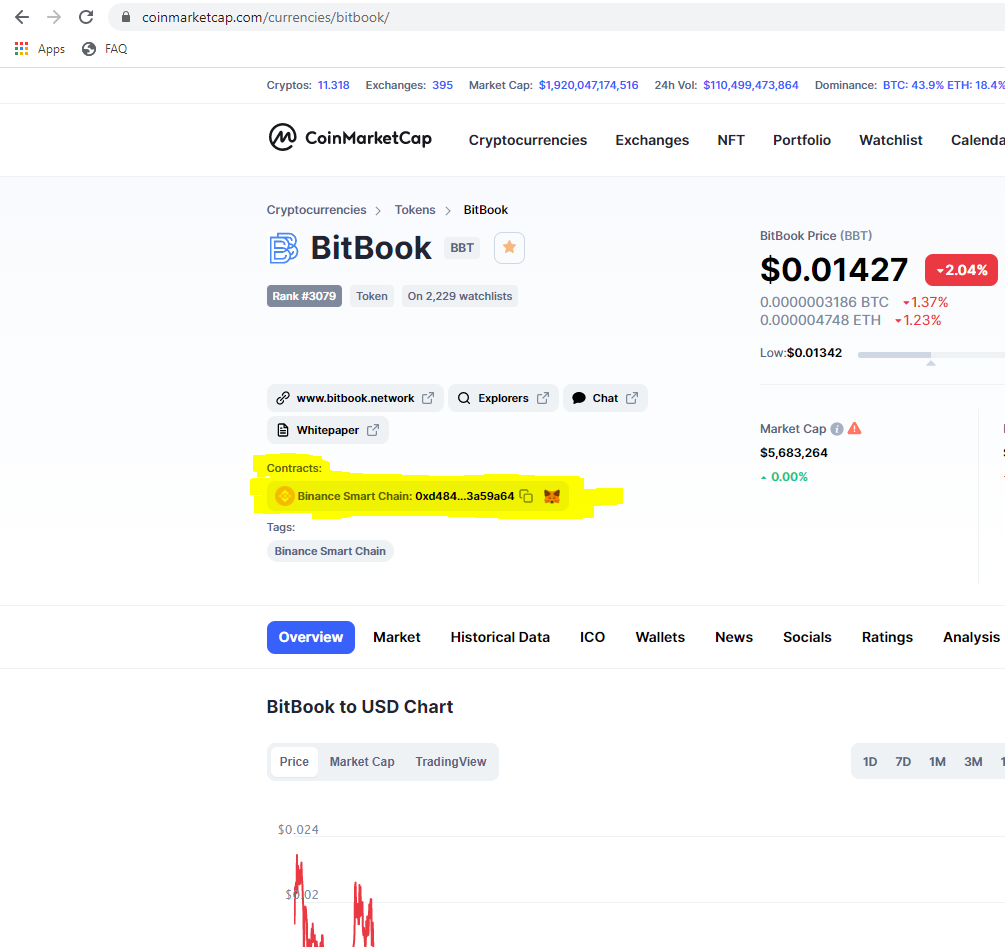Image resolution: width=1005 pixels, height=947 pixels.
Task: Open the Explorers dropdown
Action: (x=503, y=398)
